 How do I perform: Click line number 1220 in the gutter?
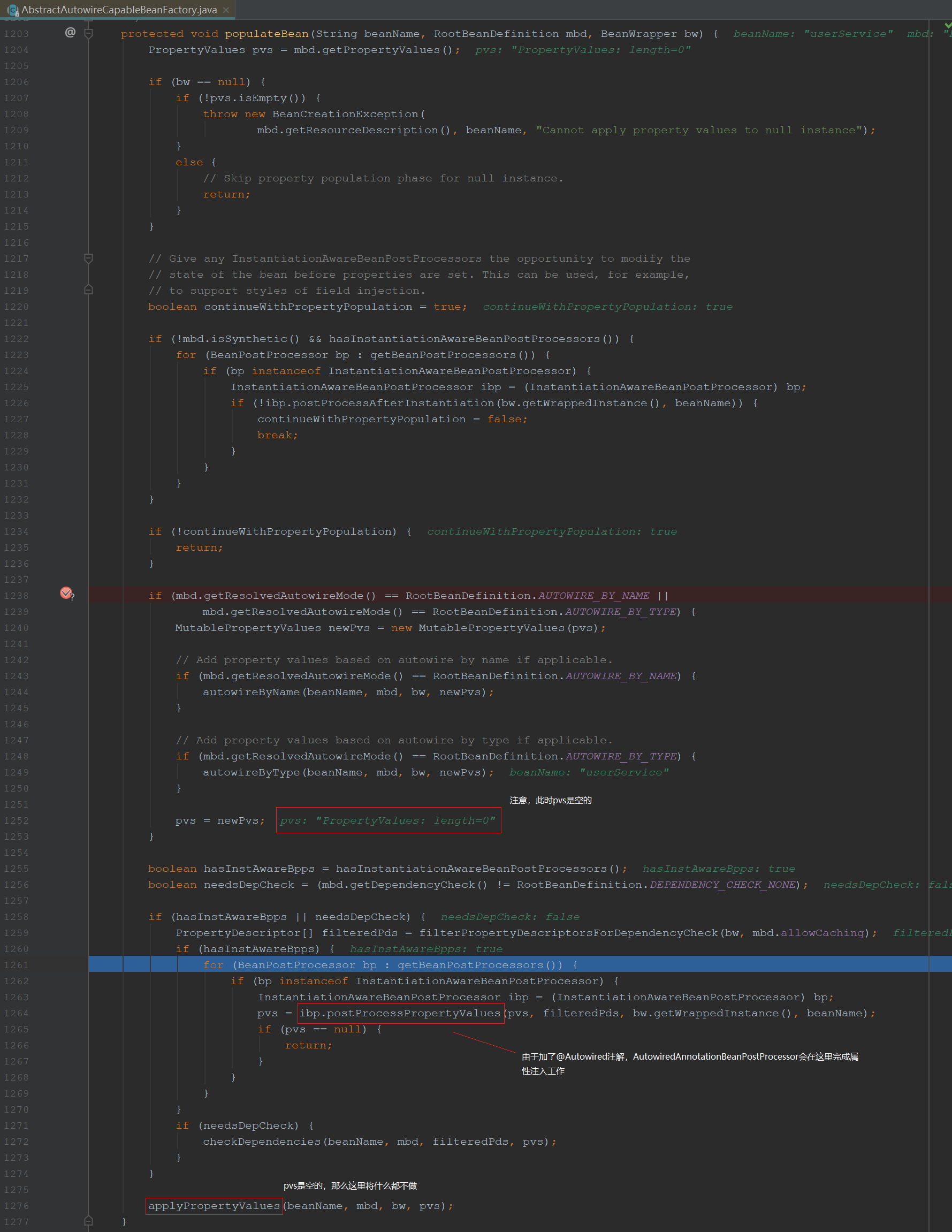(17, 307)
